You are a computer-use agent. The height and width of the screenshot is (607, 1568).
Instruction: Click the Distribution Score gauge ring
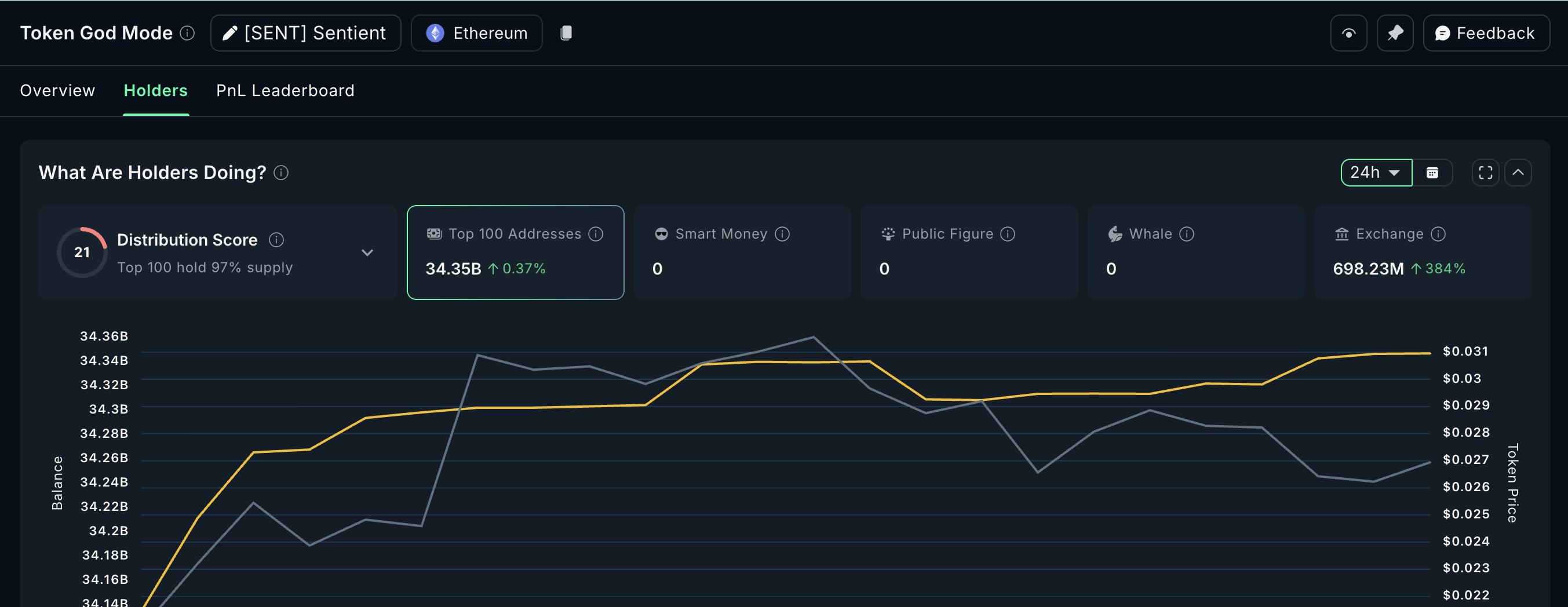[82, 253]
